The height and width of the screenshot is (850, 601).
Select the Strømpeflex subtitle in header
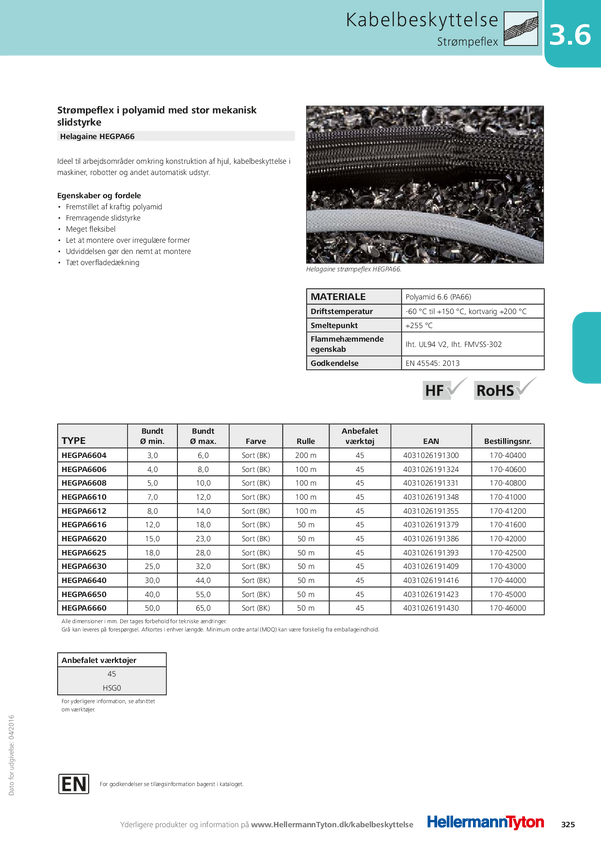coord(467,41)
